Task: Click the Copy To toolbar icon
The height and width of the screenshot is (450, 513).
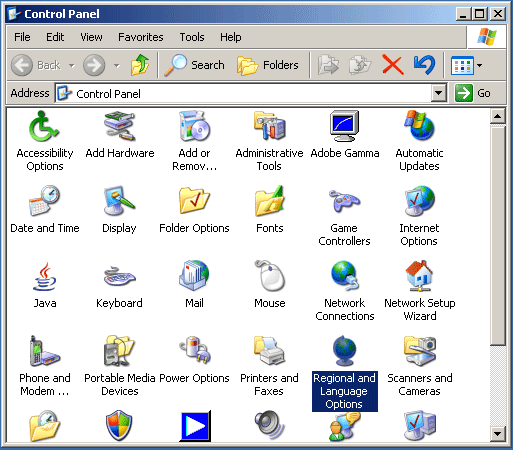Action: [x=360, y=65]
